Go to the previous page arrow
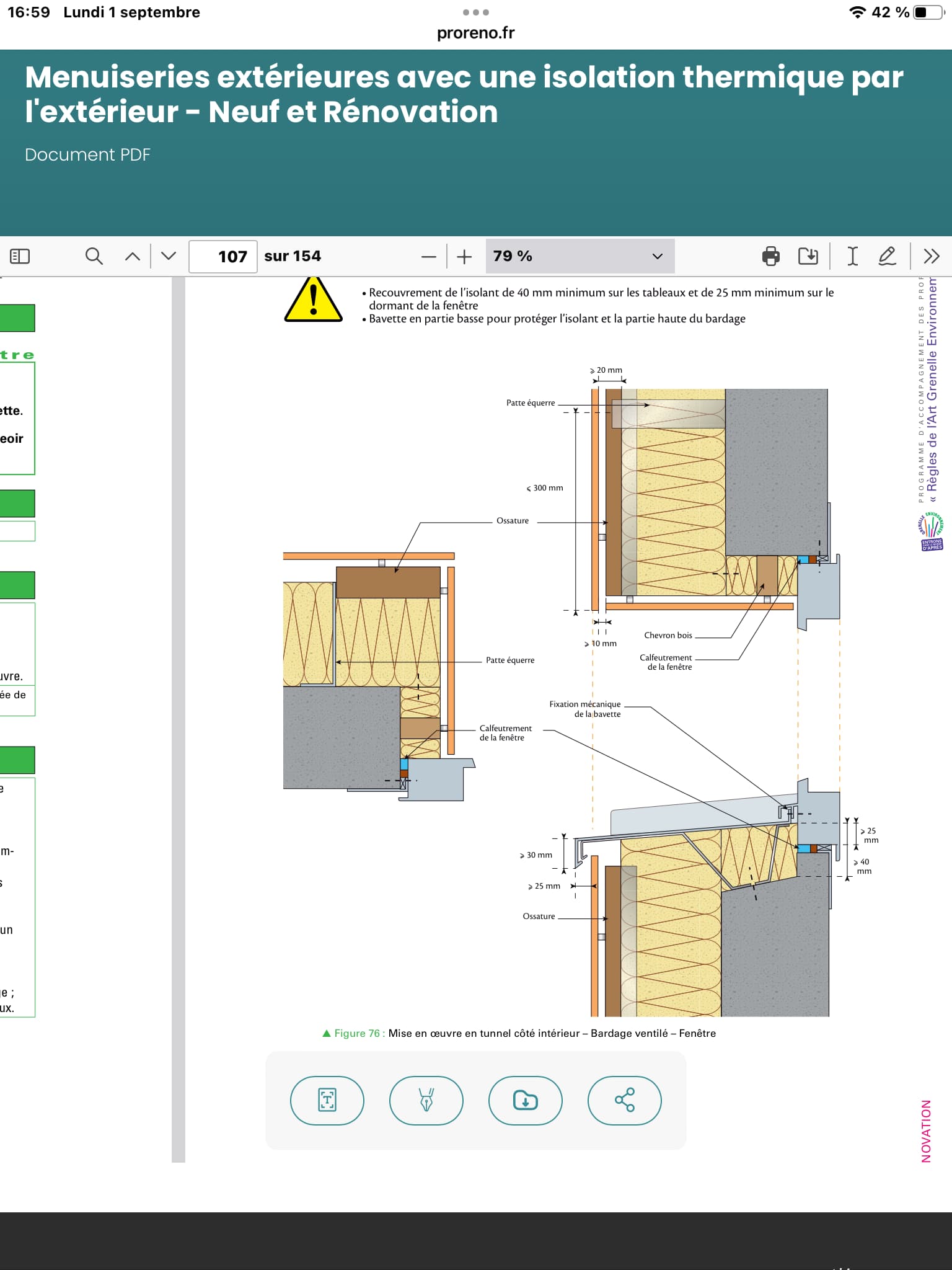 click(133, 256)
